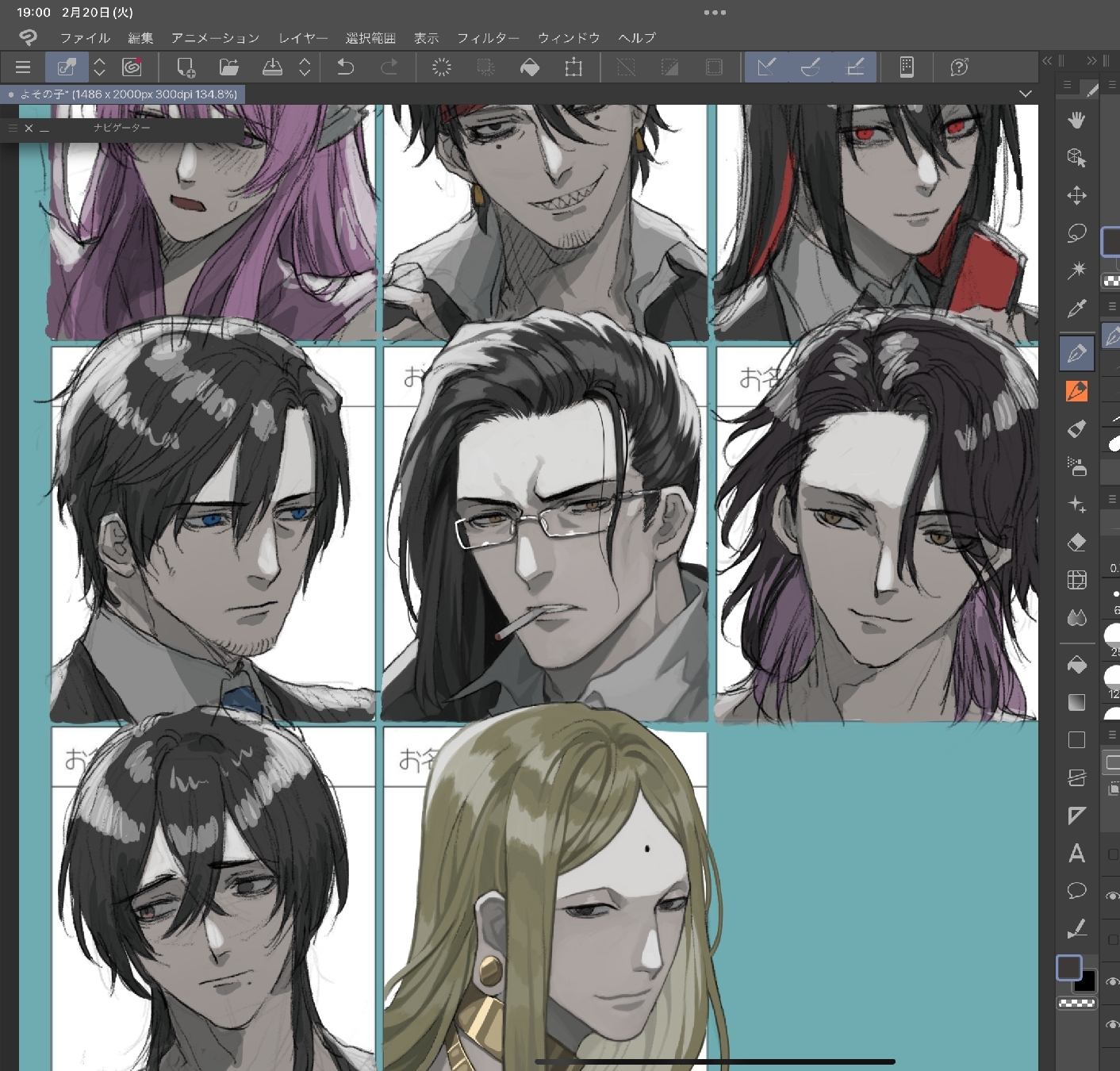Select the Lasso selection tool

1076,233
